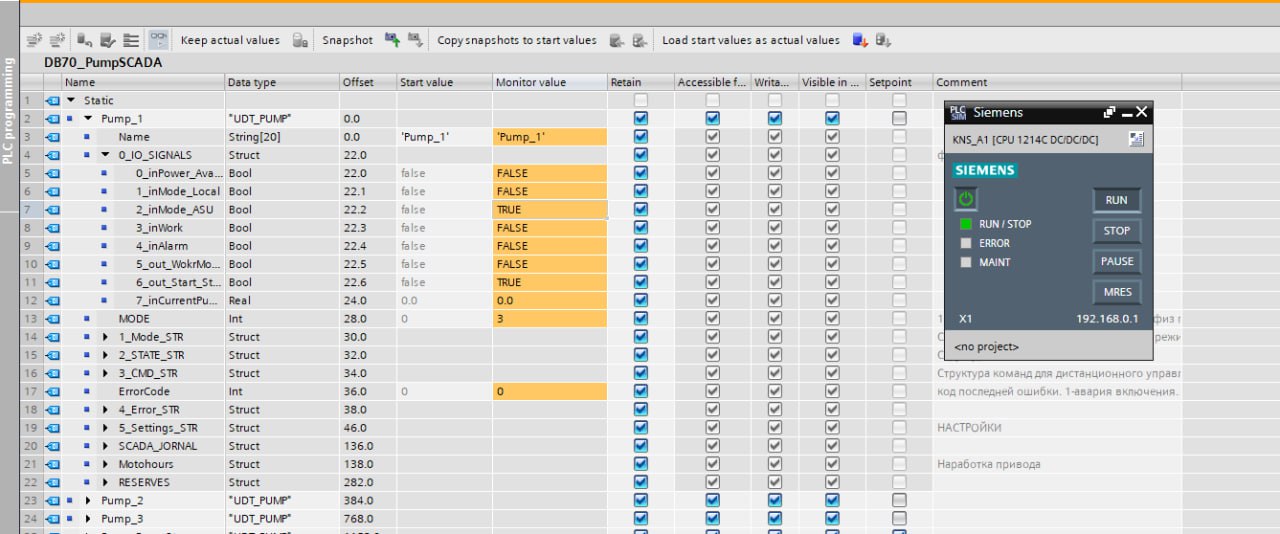Click the ERROR indicator LED

[x=966, y=243]
